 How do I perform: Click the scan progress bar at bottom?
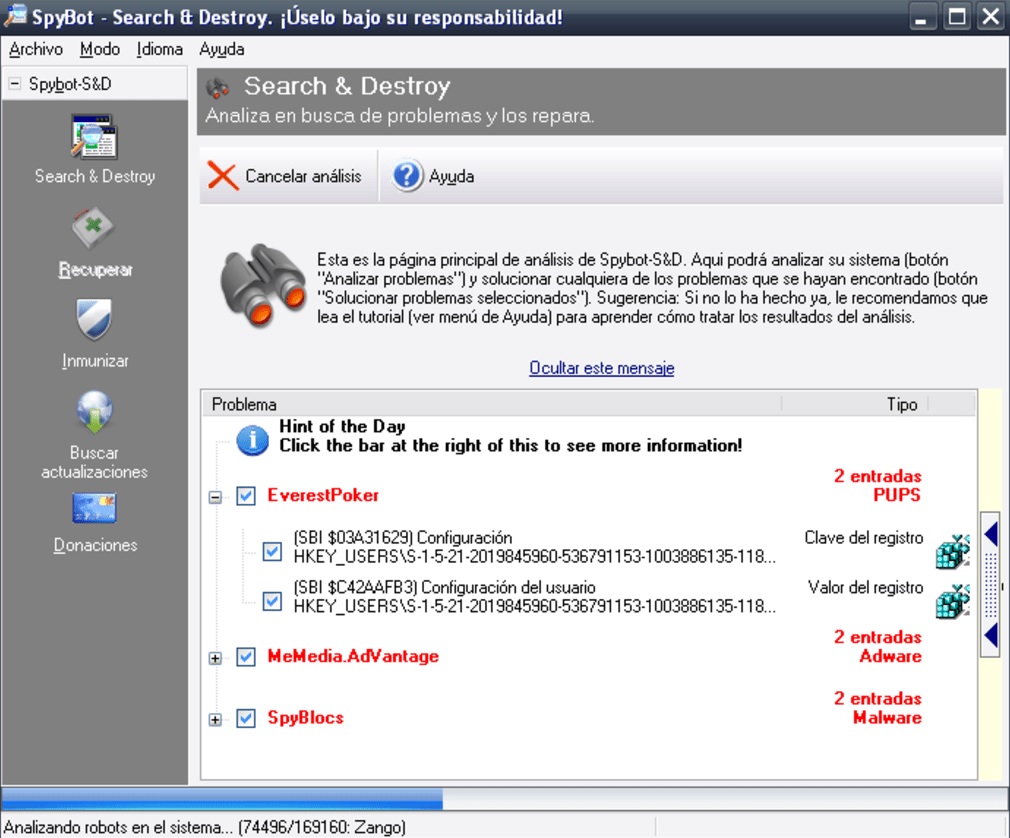[x=300, y=797]
